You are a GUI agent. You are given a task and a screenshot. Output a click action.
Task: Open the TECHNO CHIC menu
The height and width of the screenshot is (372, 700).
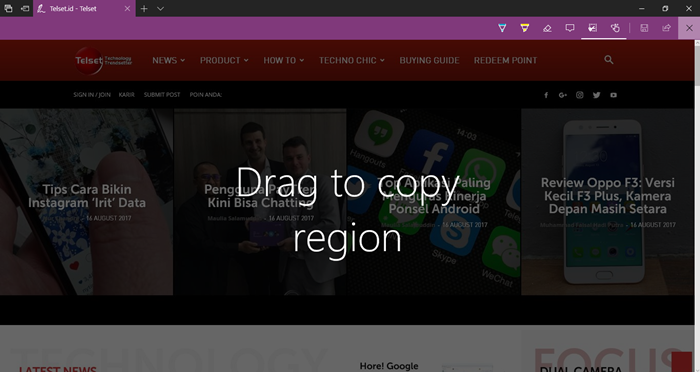pyautogui.click(x=351, y=60)
